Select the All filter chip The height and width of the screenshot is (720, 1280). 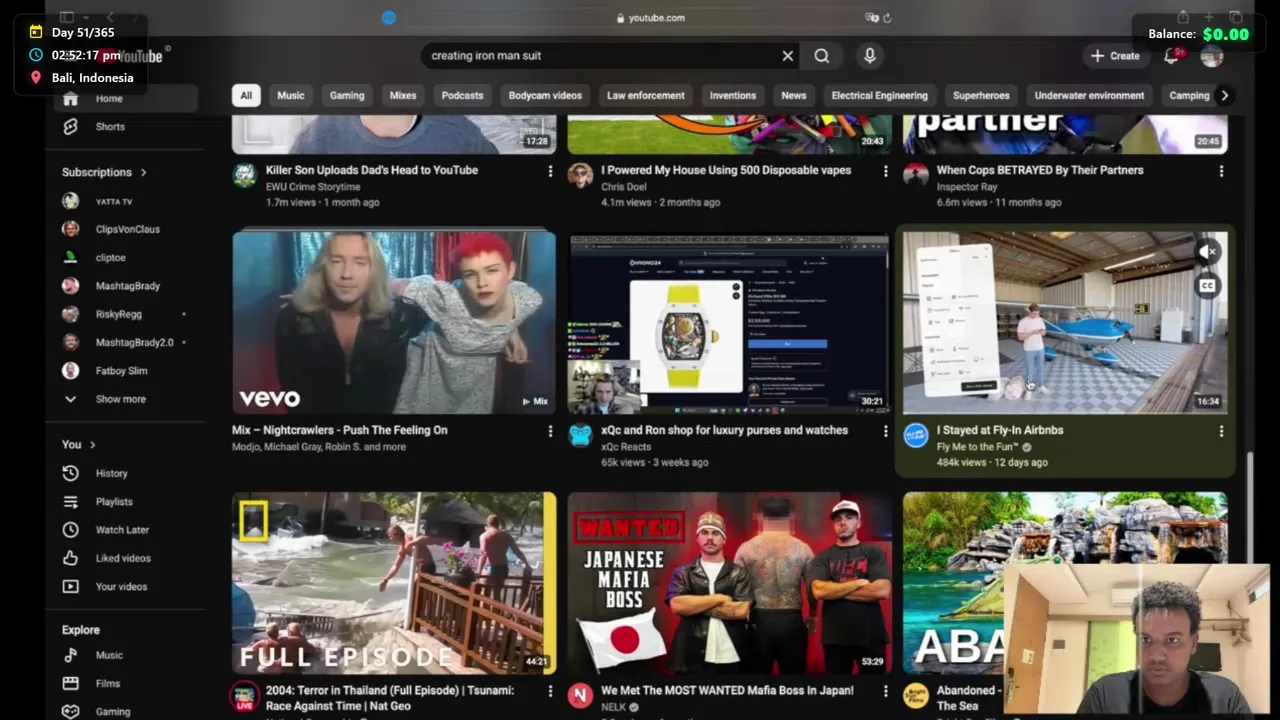point(246,96)
